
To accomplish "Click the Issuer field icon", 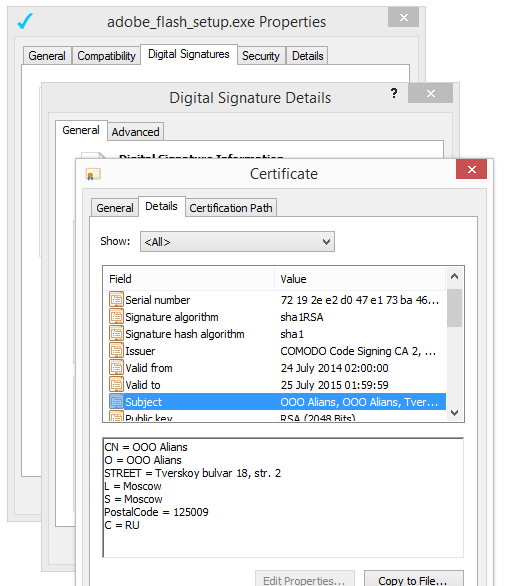I will tap(116, 351).
